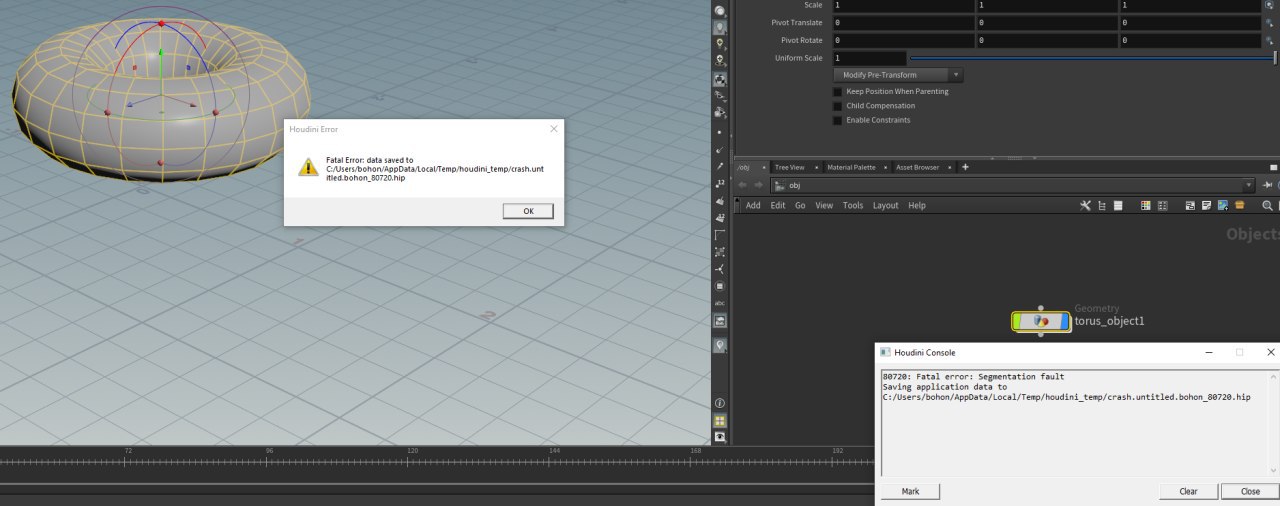Screen dimensions: 1280x506
Task: Click the first Scale value field
Action: [x=902, y=6]
